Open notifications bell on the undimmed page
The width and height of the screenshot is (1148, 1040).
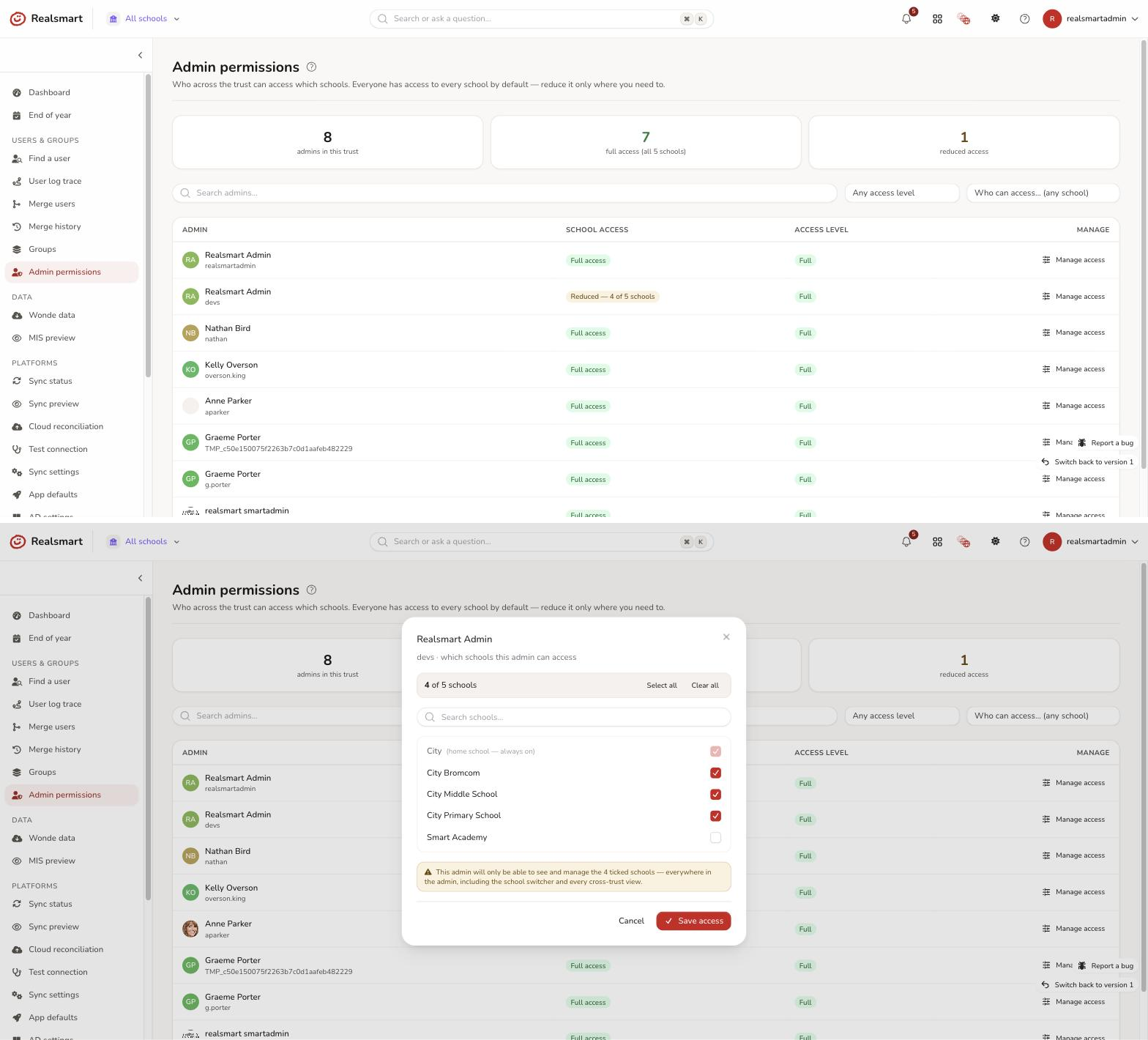coord(906,19)
